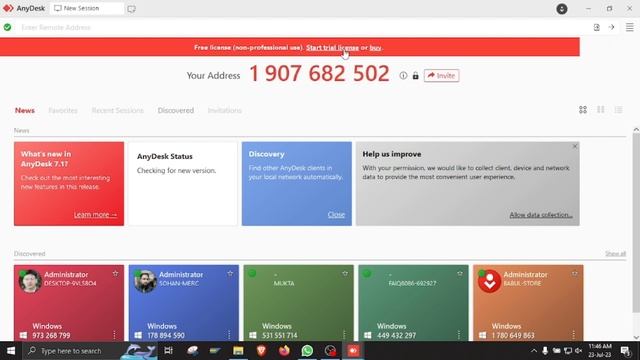This screenshot has height=360, width=640.
Task: Show hidden system tray icons
Action: tap(534, 351)
